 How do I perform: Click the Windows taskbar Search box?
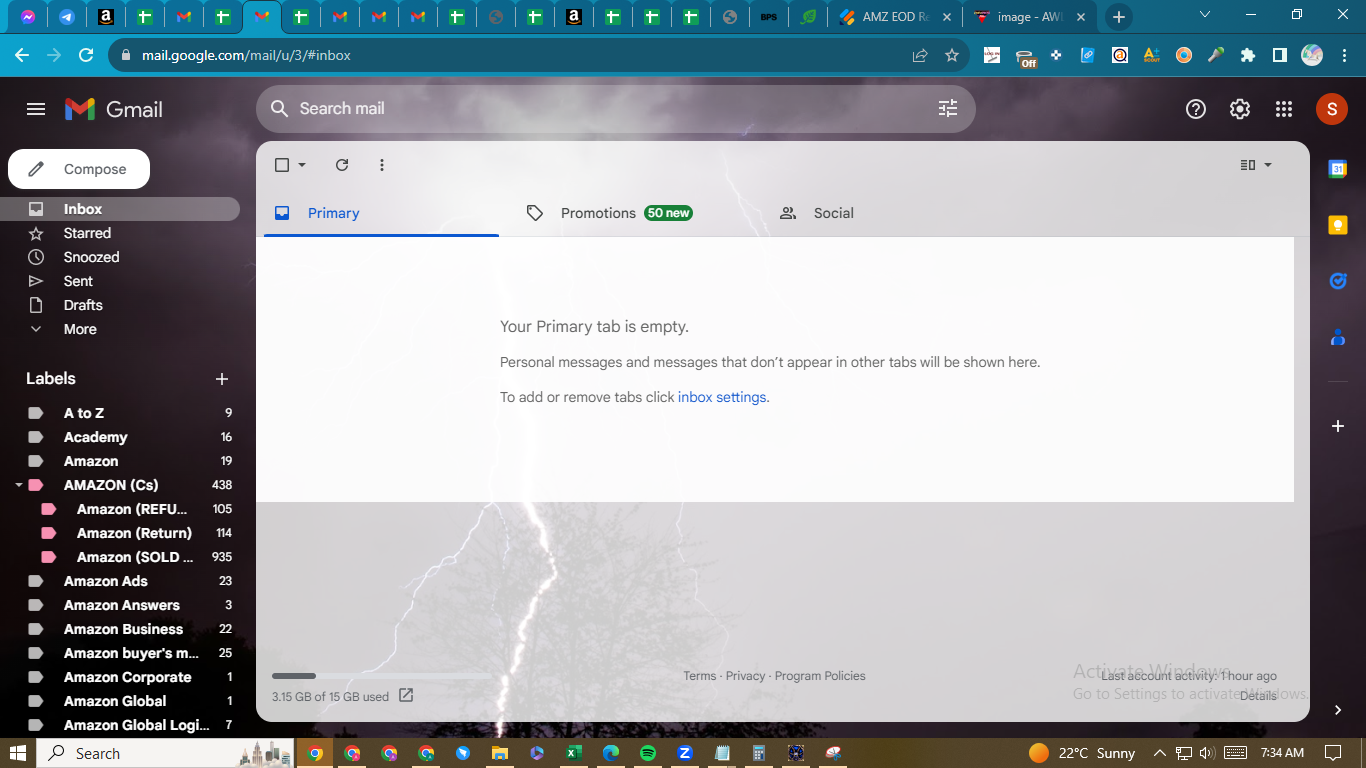tap(166, 753)
